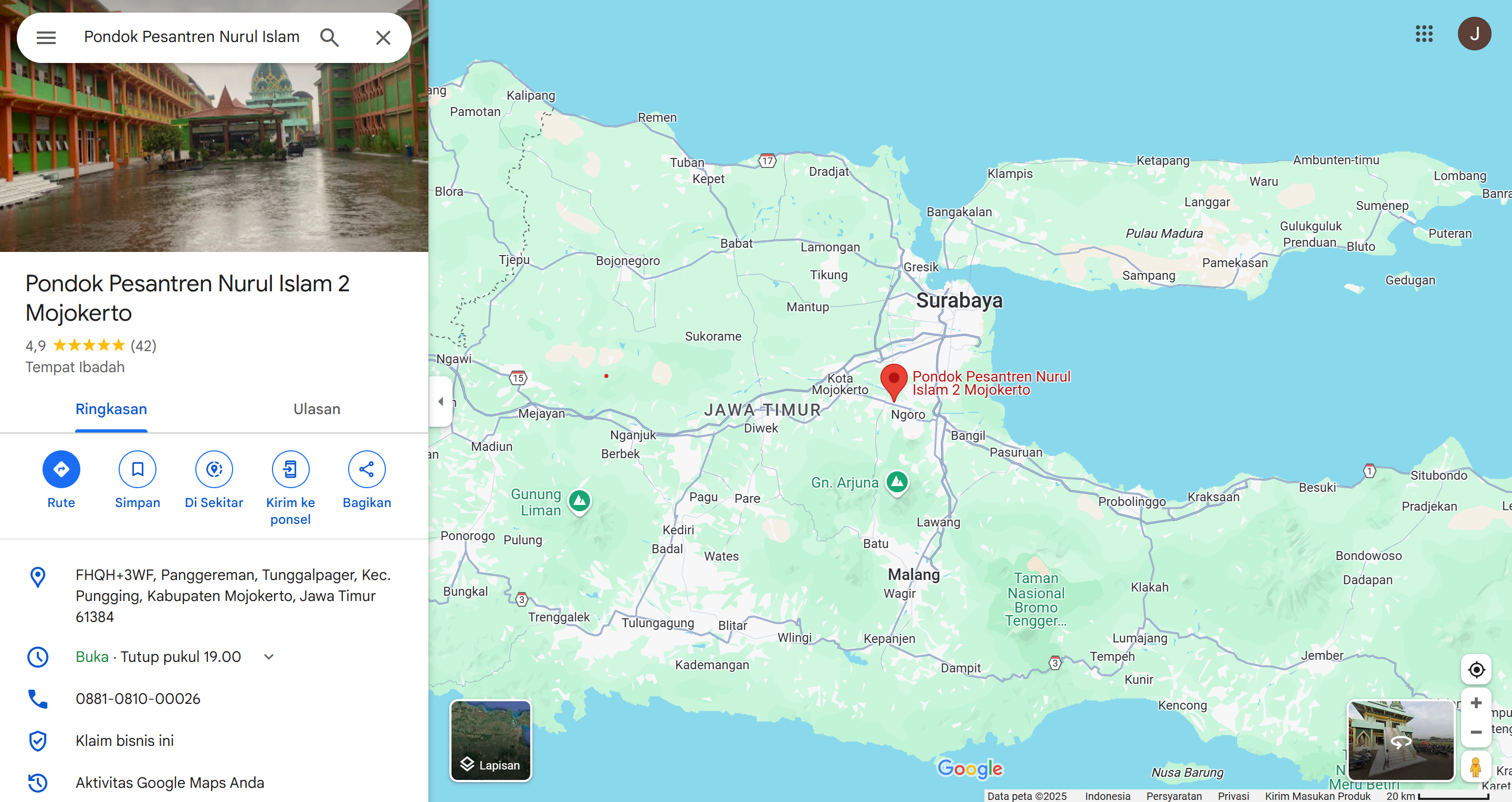Switch to the Ulasan tab
This screenshot has width=1512, height=802.
tap(317, 409)
